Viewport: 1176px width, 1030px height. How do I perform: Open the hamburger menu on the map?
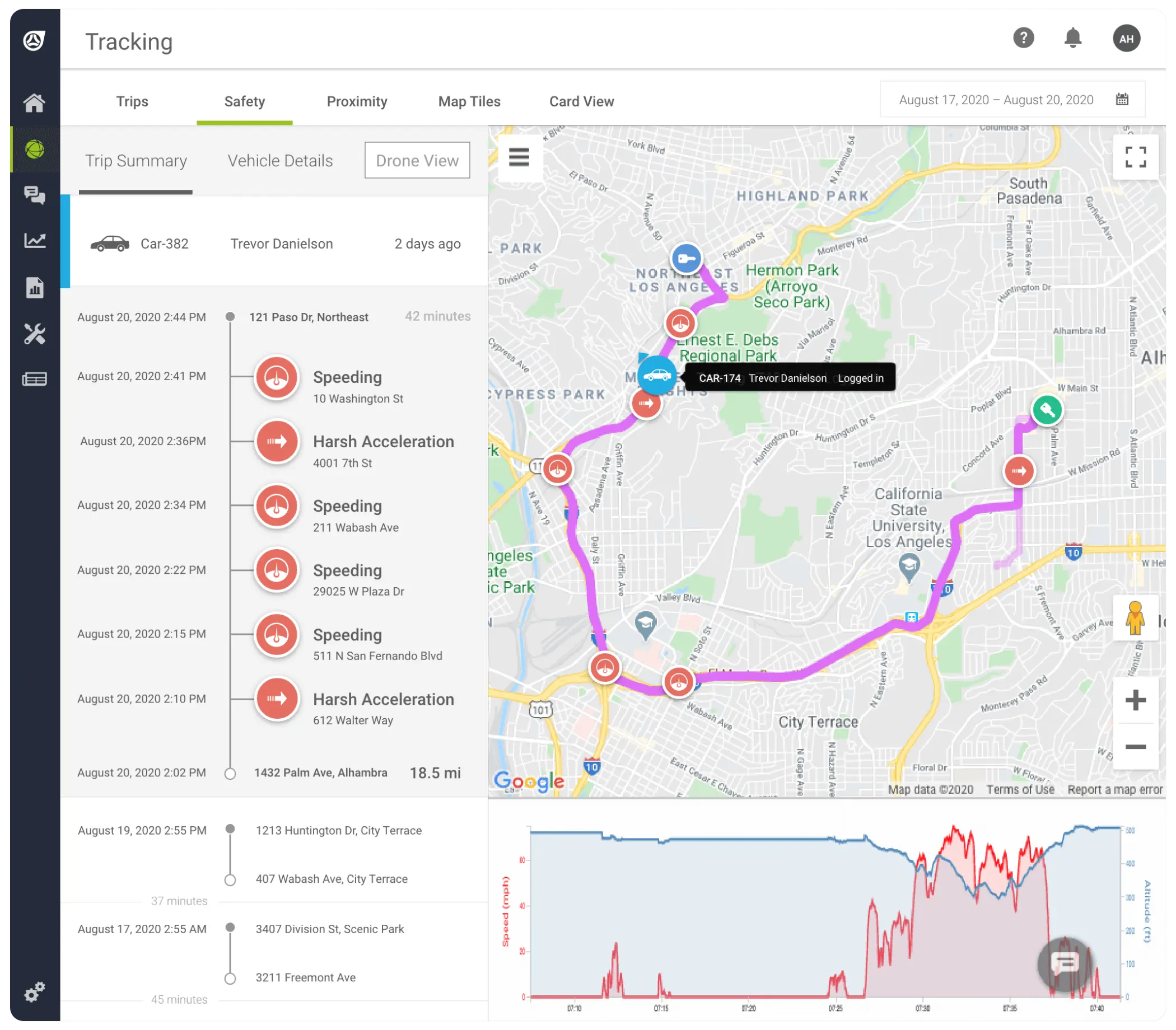coord(518,157)
